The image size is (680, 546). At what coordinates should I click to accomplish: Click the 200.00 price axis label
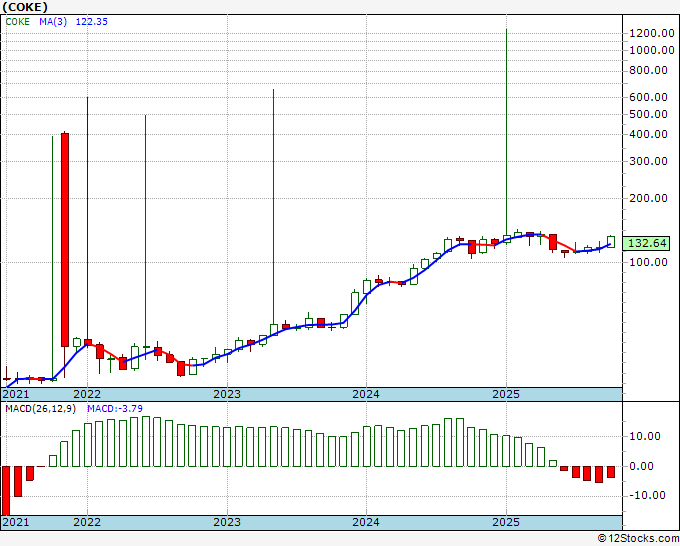coord(648,198)
